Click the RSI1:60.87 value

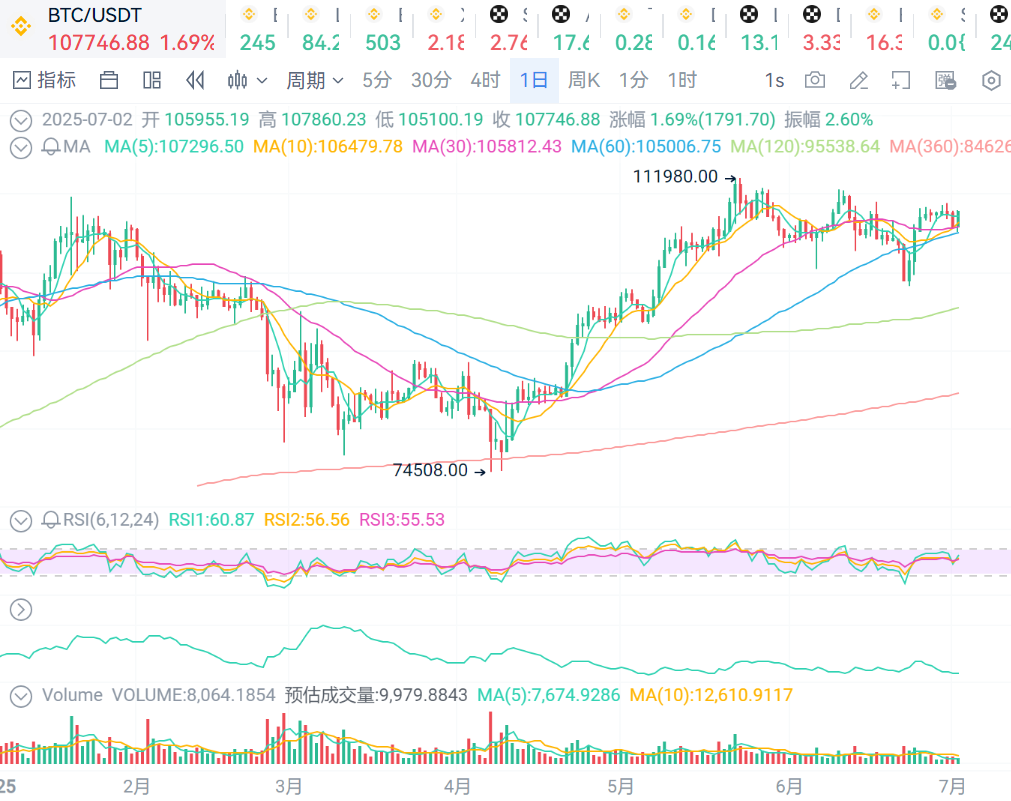point(211,520)
